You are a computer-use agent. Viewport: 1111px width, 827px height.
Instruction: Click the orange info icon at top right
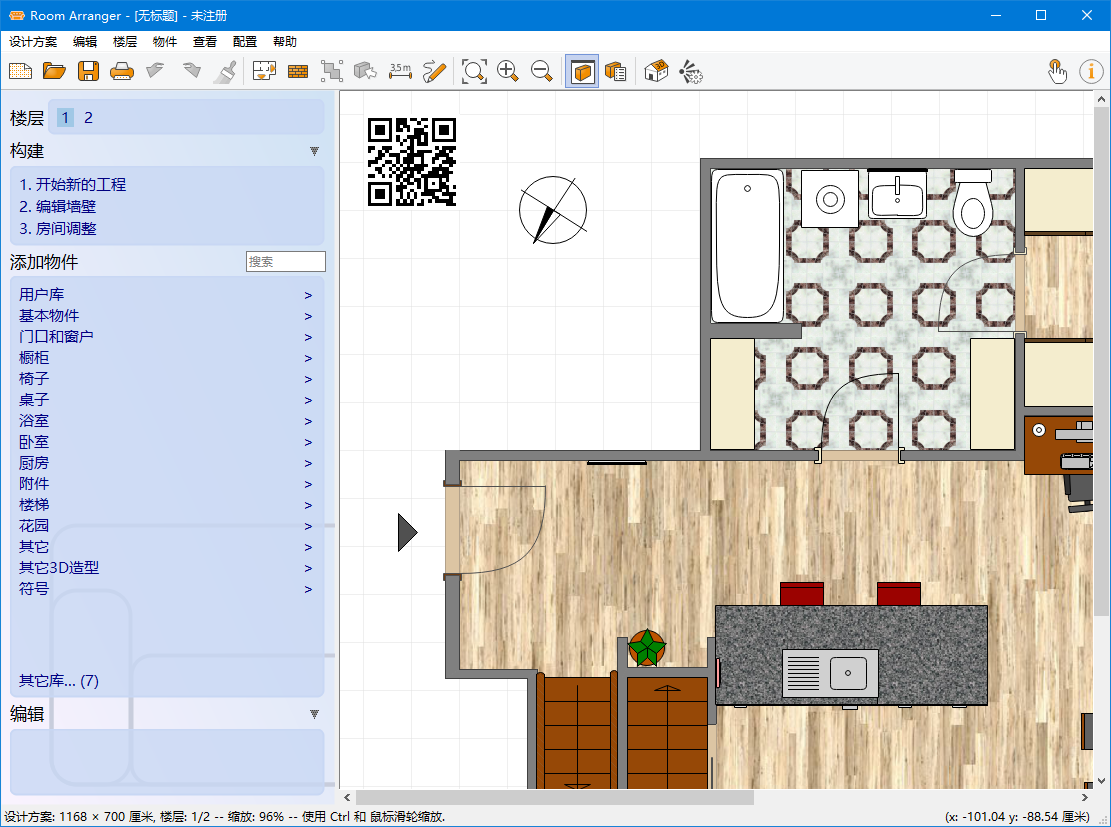coord(1091,71)
